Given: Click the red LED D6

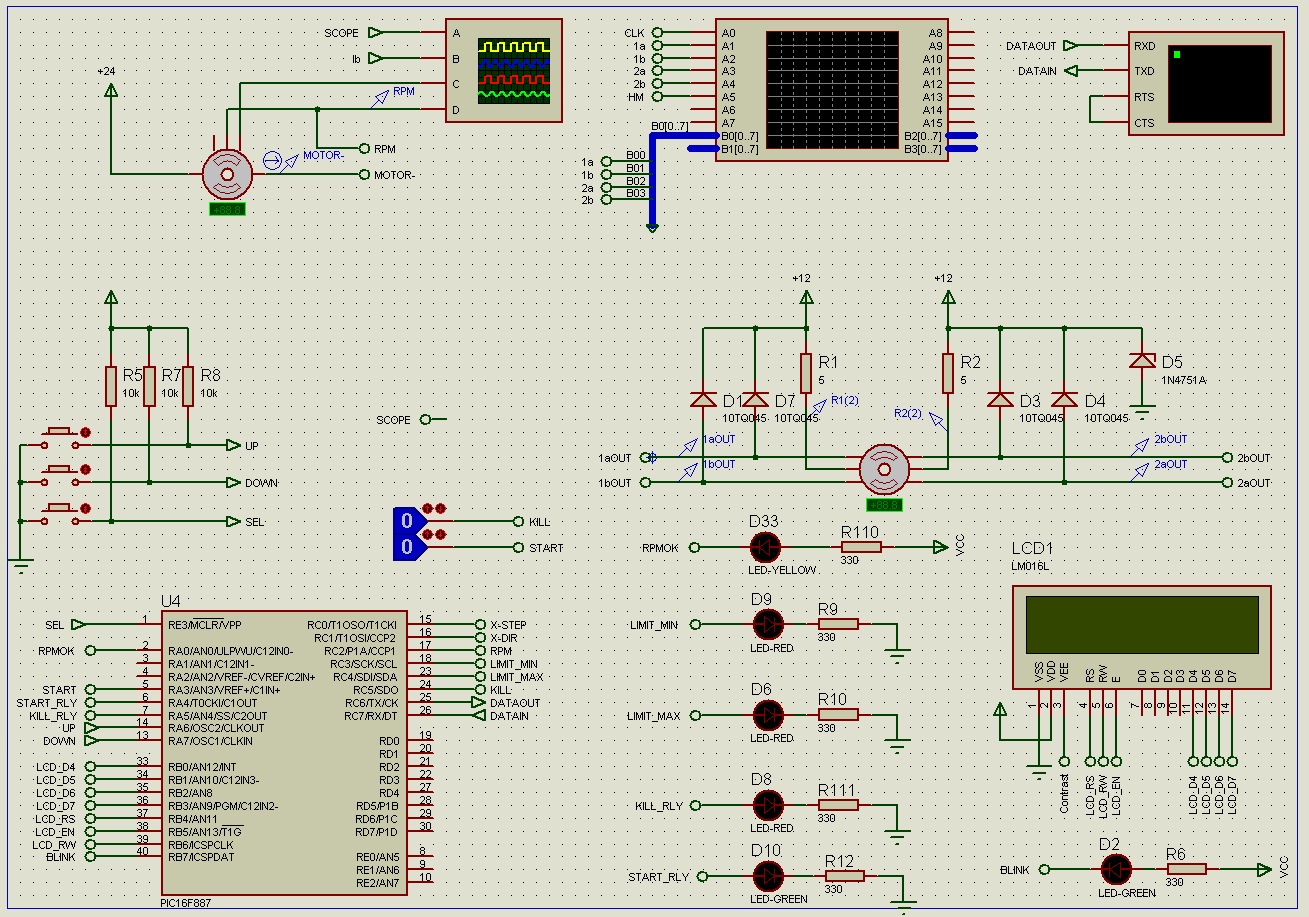Looking at the screenshot, I should [x=768, y=715].
